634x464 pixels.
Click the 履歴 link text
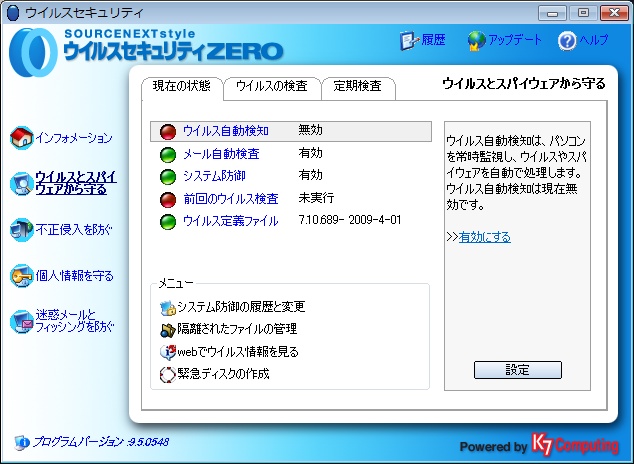coord(433,40)
